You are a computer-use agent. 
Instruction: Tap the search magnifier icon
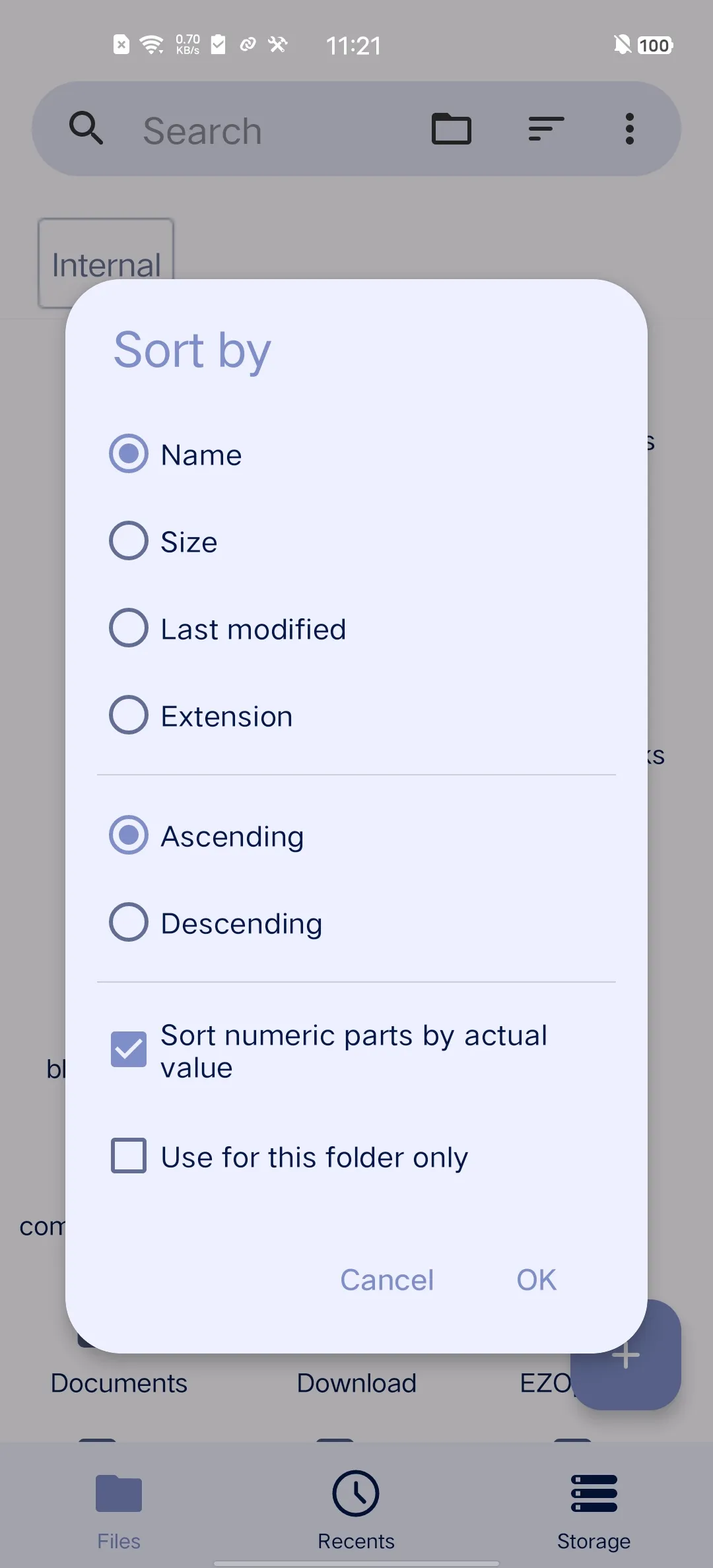point(86,128)
